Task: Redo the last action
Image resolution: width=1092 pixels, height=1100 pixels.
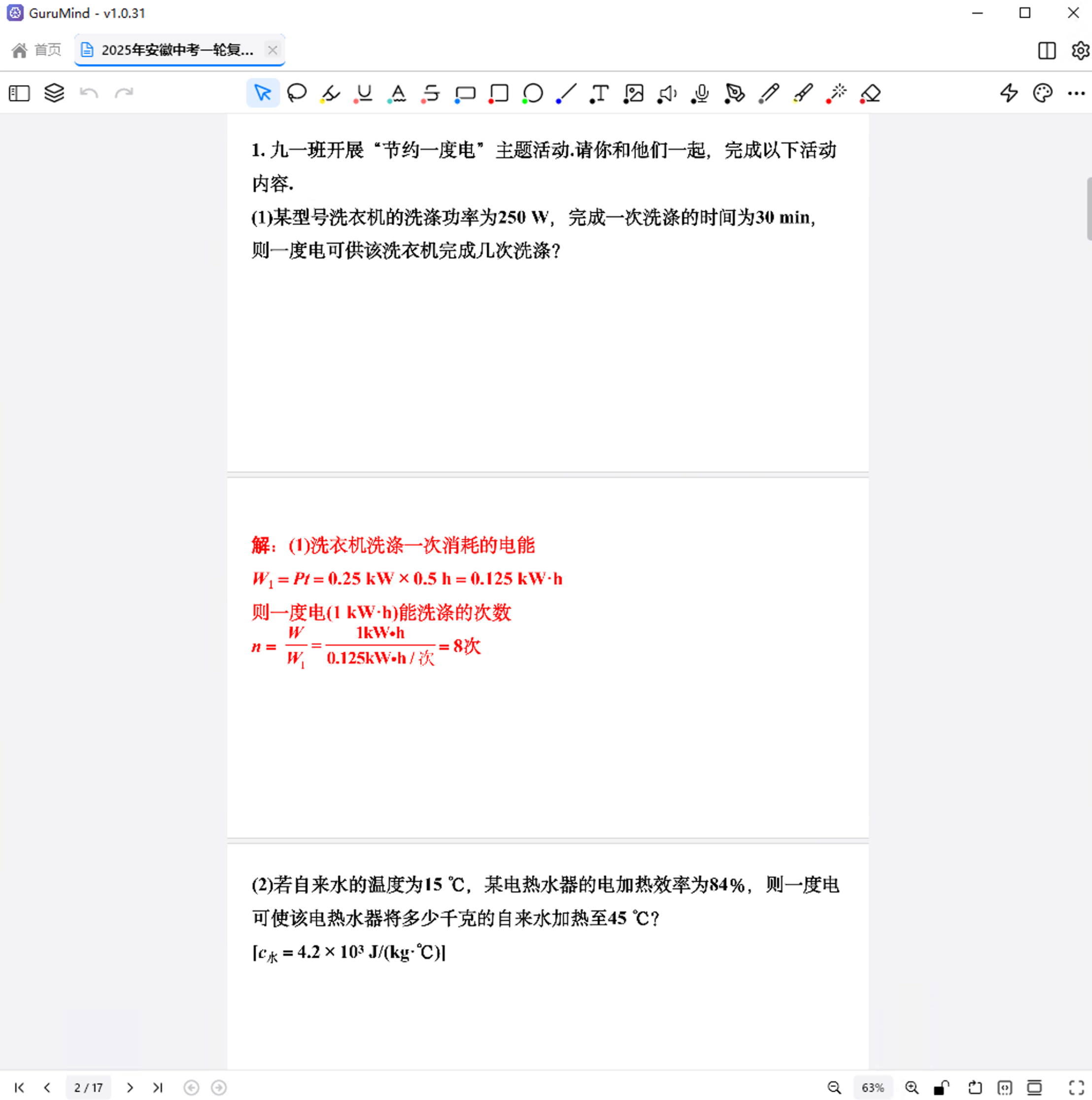Action: (124, 93)
